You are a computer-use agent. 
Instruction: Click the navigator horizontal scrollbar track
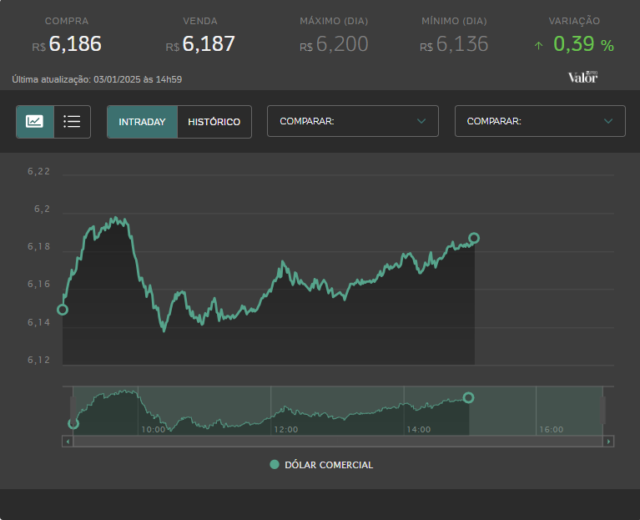338,441
